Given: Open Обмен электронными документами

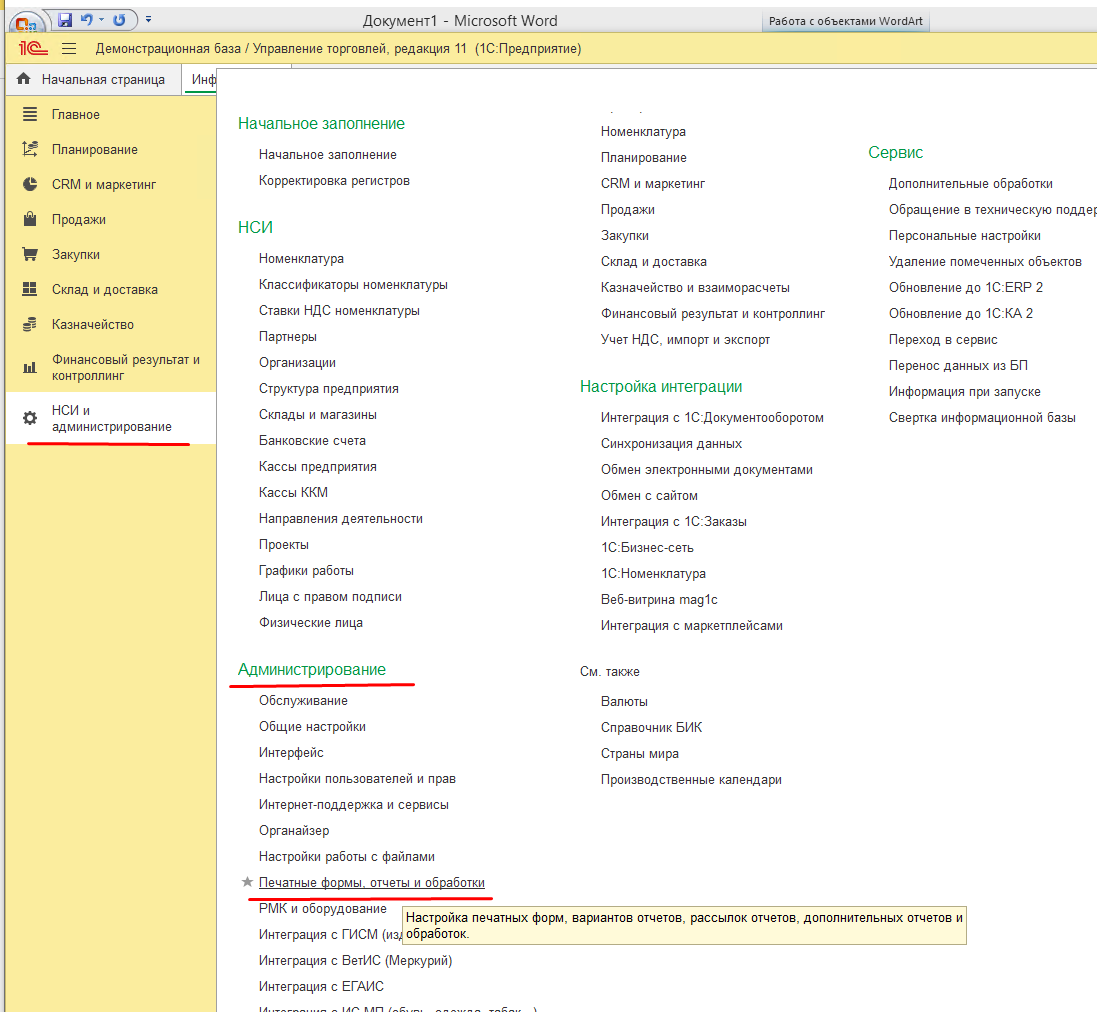Looking at the screenshot, I should tap(707, 469).
